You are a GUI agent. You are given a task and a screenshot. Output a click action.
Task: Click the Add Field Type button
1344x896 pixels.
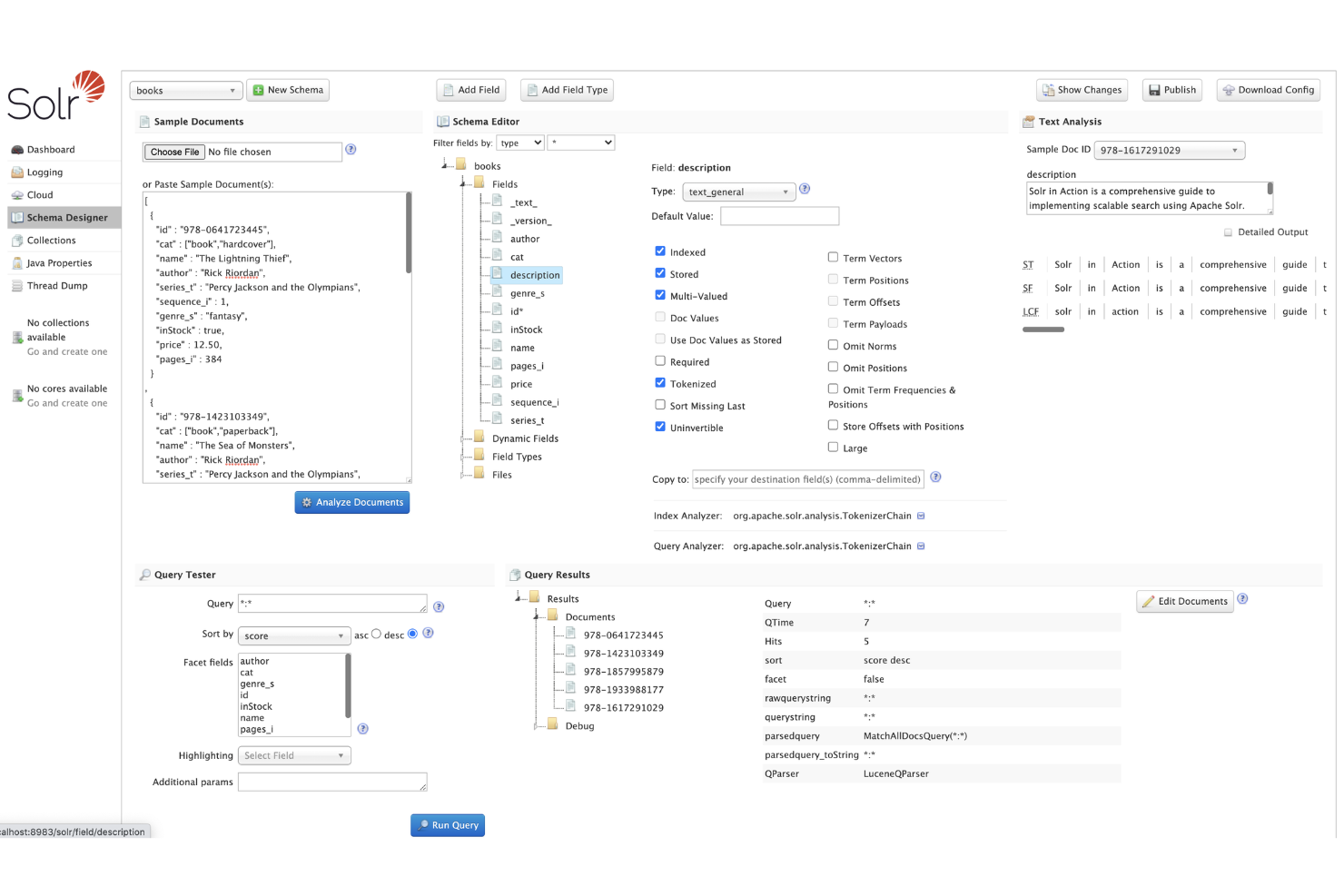(567, 90)
